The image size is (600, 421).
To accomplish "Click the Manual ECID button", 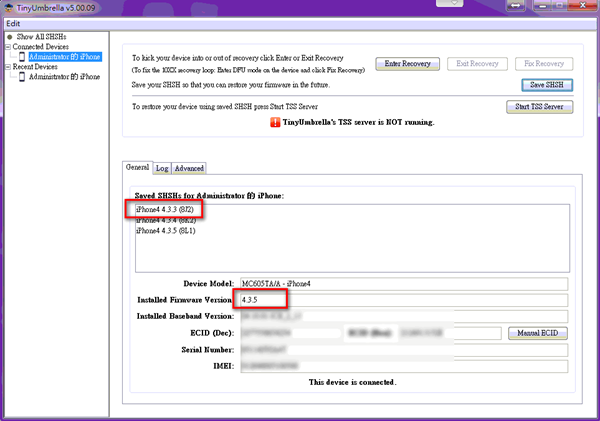I will tap(537, 332).
